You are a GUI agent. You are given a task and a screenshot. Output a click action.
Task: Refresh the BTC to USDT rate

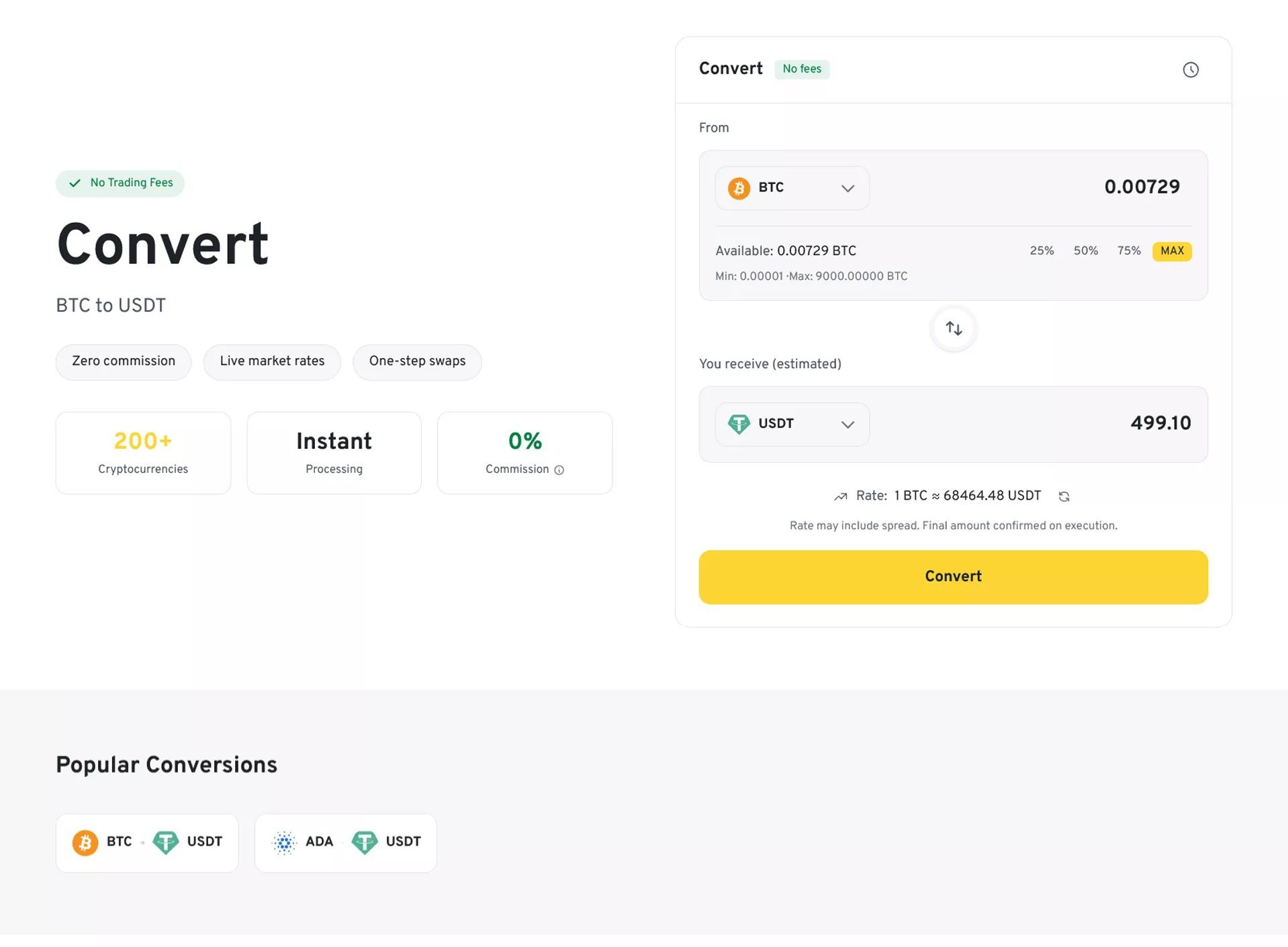pyautogui.click(x=1064, y=496)
